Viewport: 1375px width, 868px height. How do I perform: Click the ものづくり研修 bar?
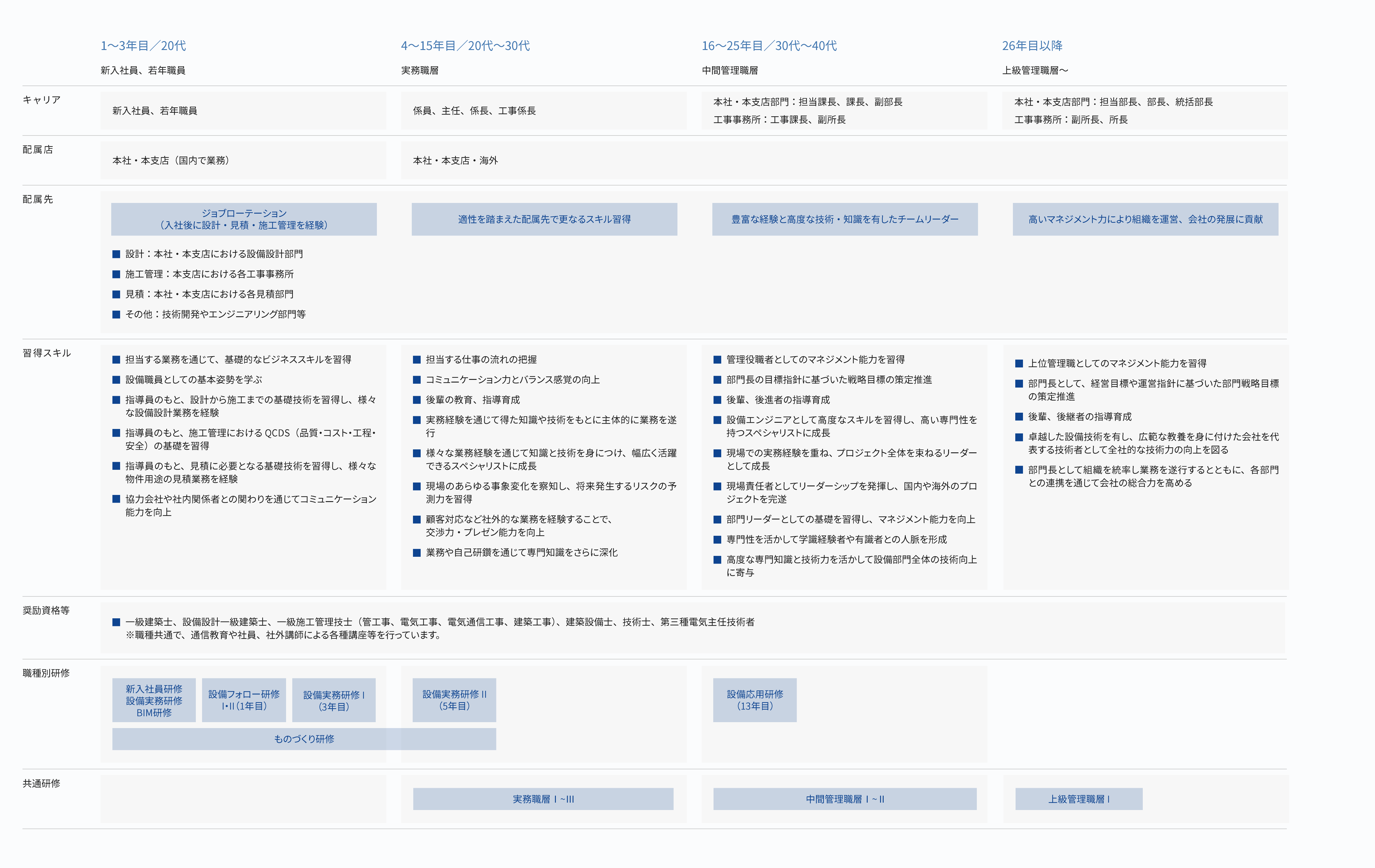[304, 739]
